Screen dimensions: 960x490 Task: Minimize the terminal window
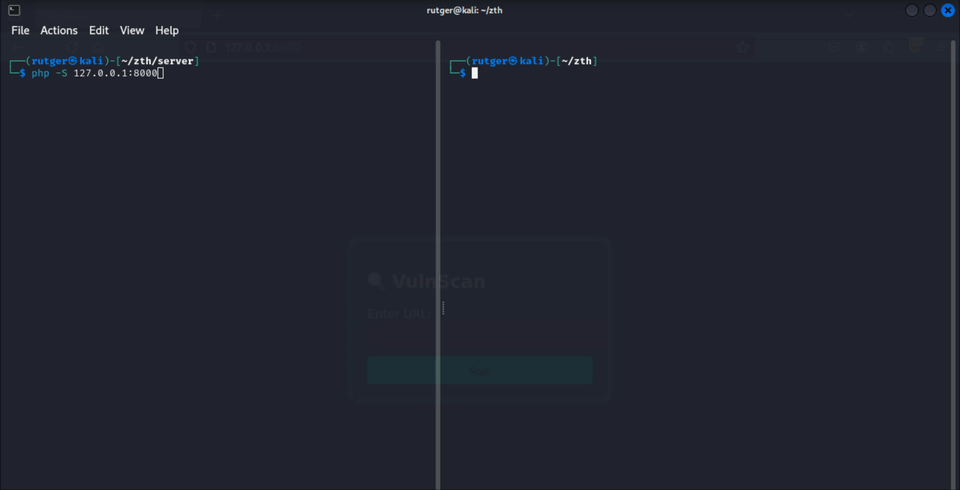click(912, 10)
